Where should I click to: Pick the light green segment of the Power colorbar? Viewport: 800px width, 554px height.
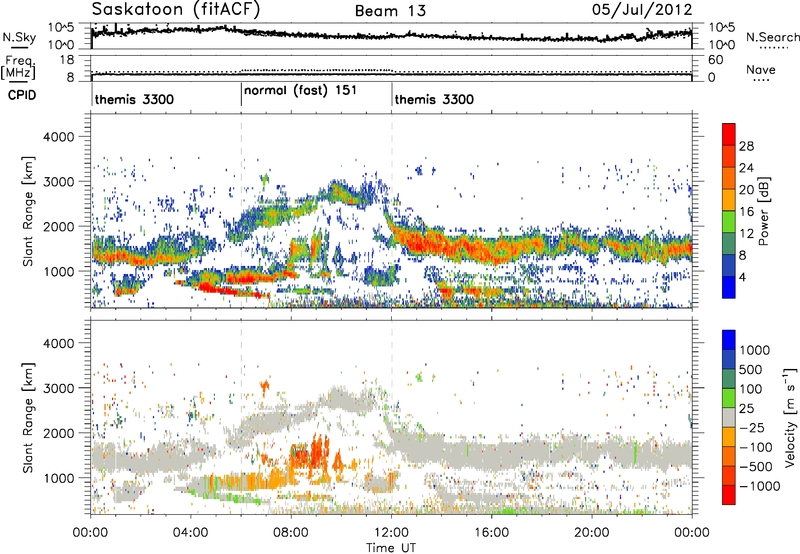729,221
